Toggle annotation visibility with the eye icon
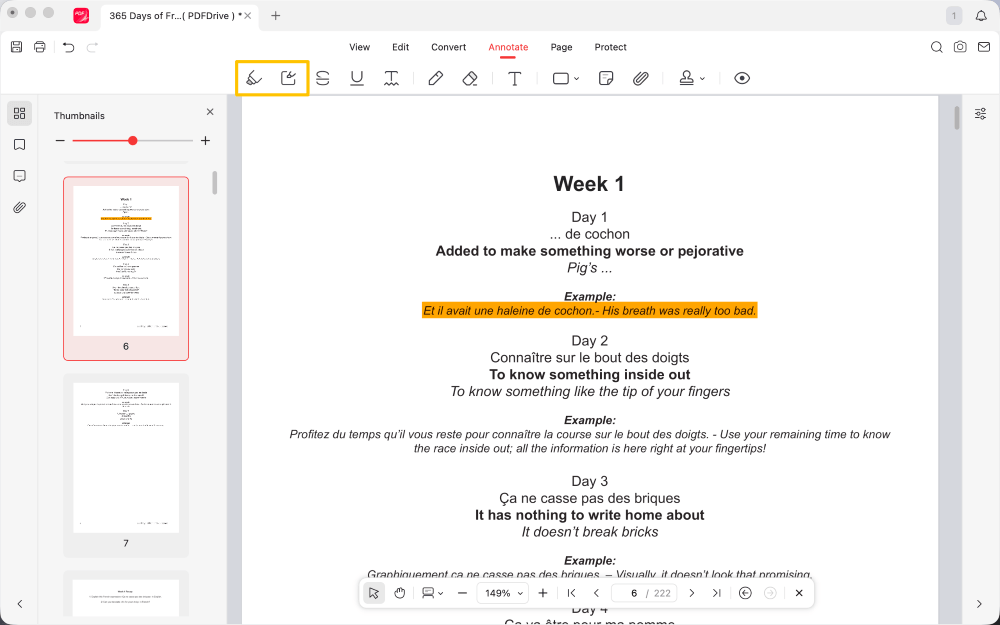This screenshot has width=1000, height=625. coord(742,78)
